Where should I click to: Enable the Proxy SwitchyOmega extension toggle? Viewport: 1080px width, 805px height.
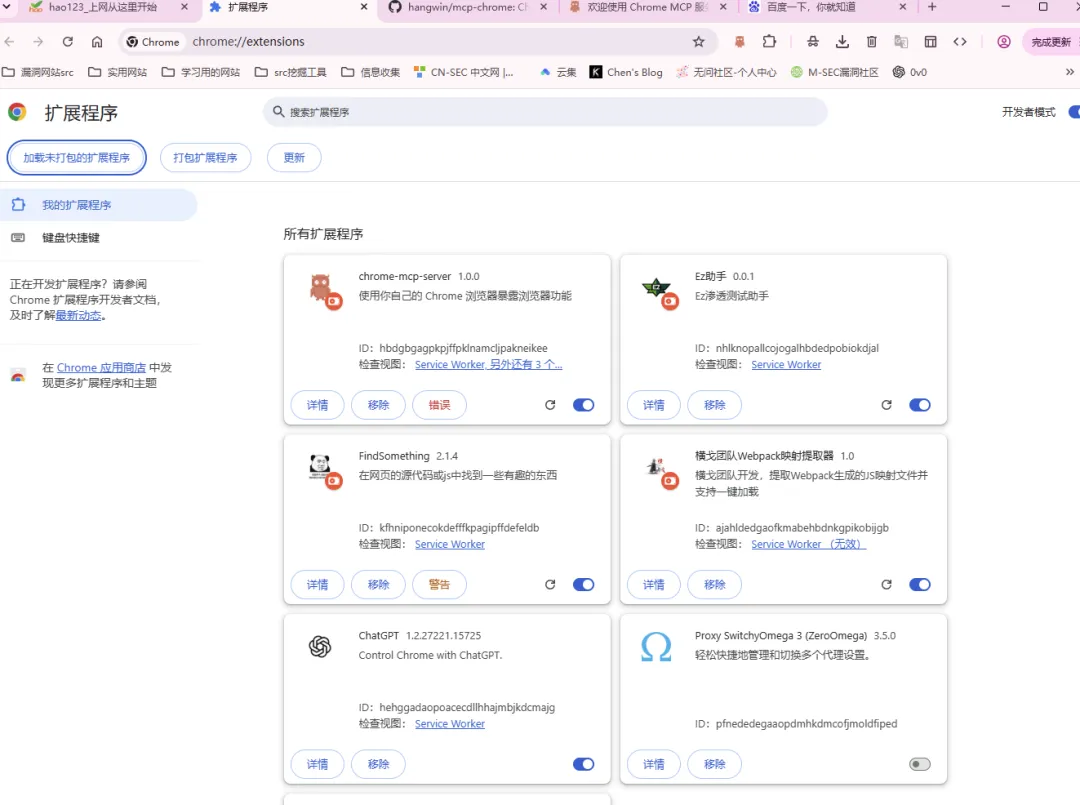pyautogui.click(x=920, y=764)
